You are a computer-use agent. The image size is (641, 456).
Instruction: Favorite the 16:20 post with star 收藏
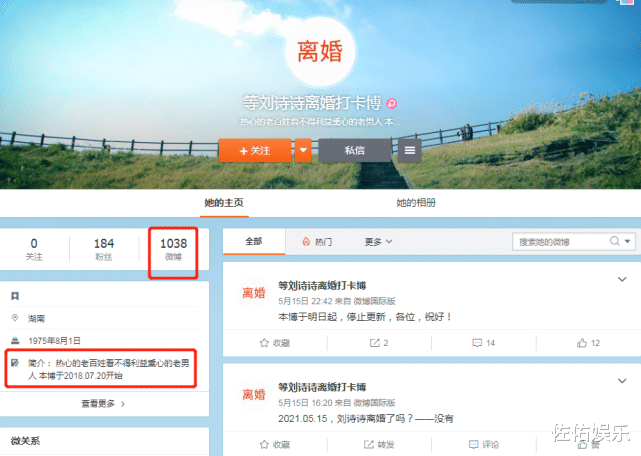[x=275, y=444]
